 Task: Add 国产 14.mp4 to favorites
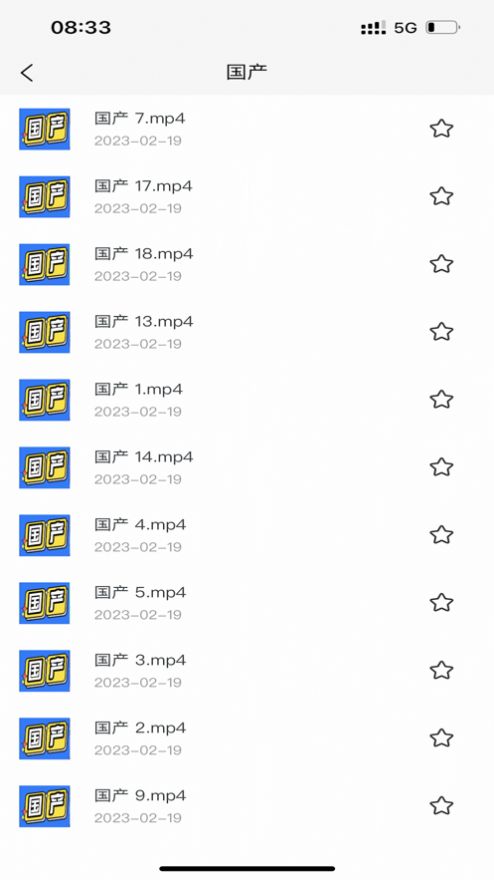(x=442, y=467)
